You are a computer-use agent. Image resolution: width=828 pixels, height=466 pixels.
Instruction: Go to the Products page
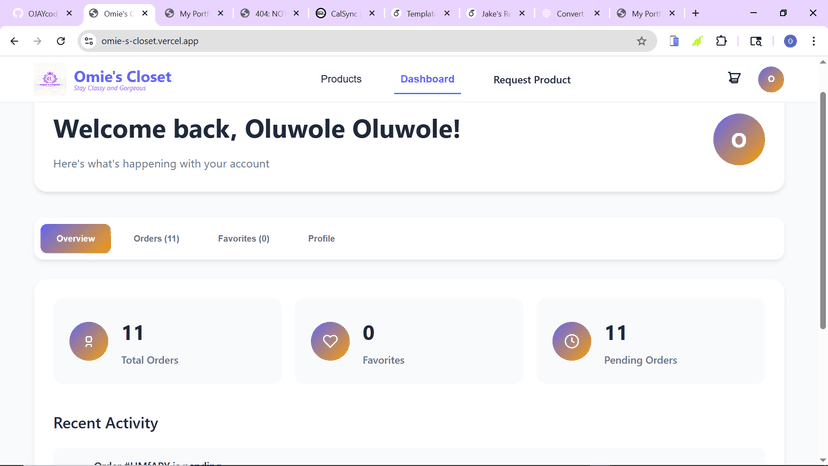pyautogui.click(x=341, y=79)
